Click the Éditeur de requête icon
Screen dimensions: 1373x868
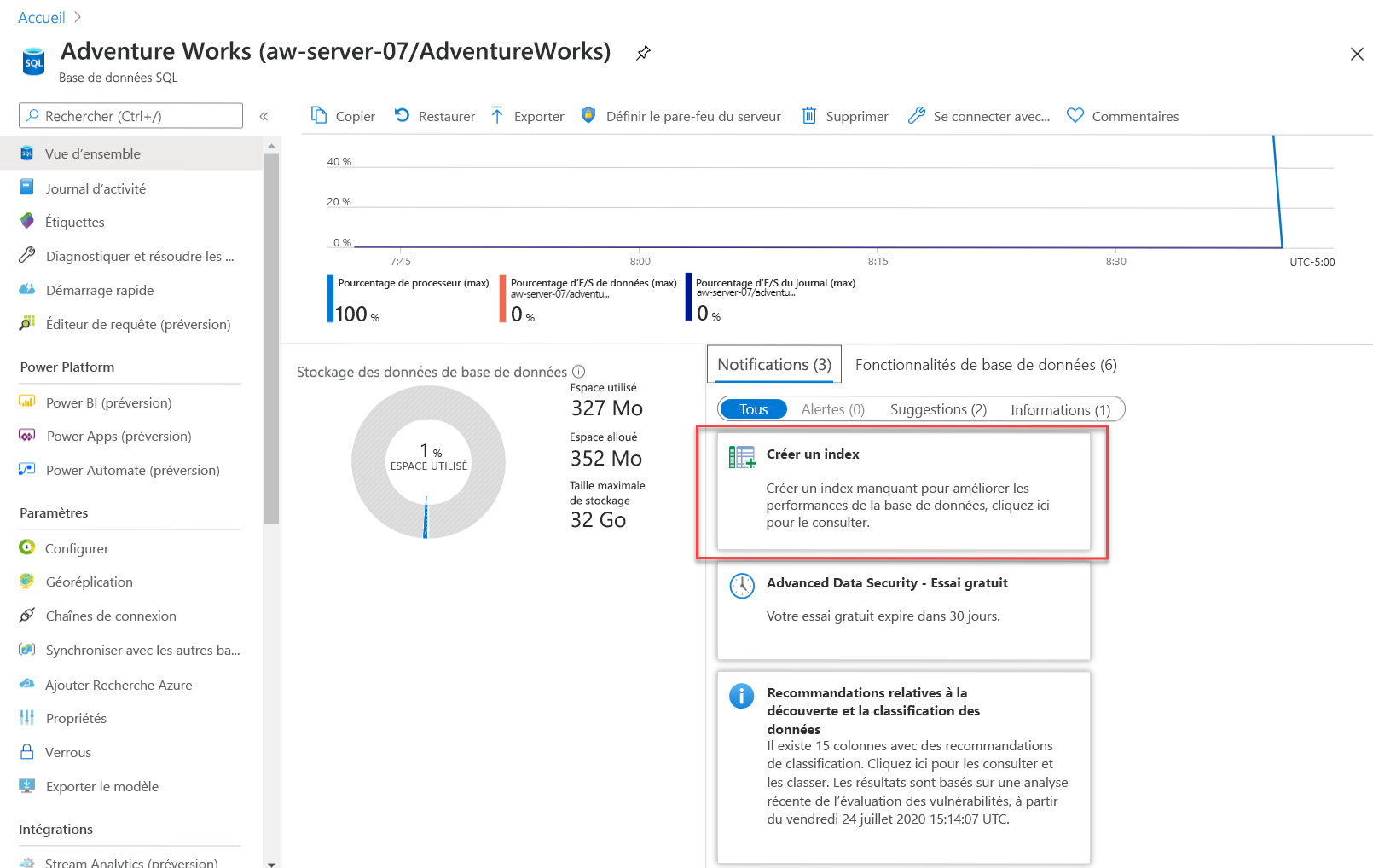point(27,324)
